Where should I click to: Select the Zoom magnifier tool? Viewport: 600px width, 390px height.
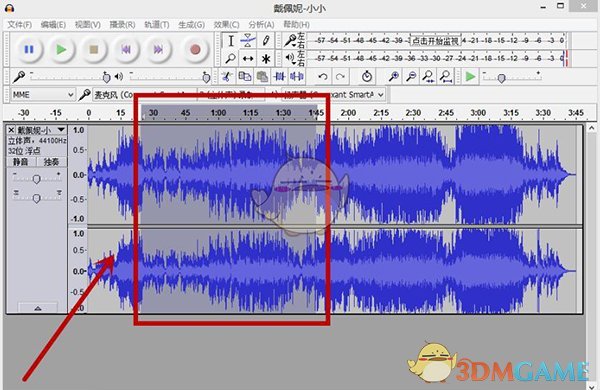231,58
